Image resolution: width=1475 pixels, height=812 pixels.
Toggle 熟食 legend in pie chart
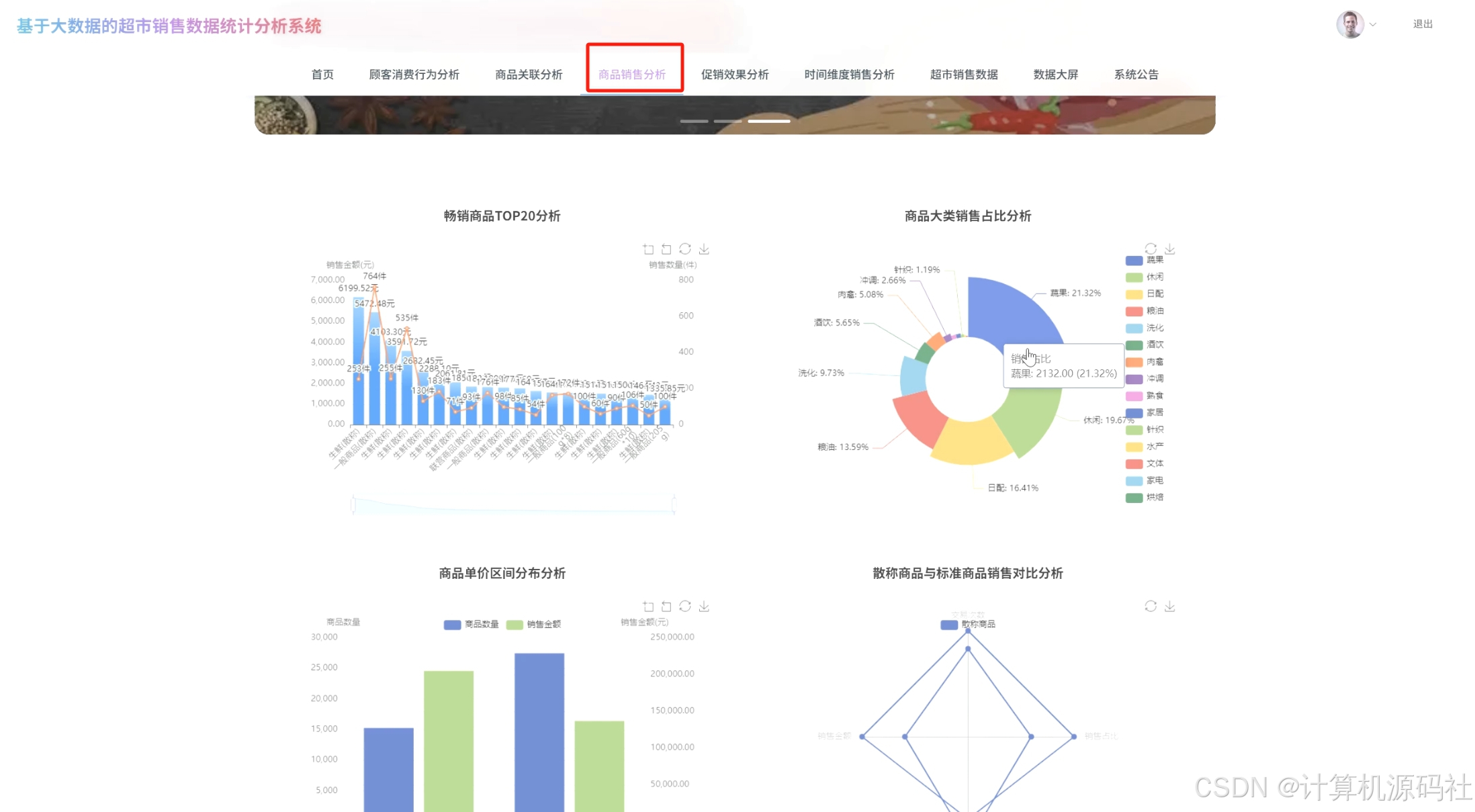point(1145,396)
